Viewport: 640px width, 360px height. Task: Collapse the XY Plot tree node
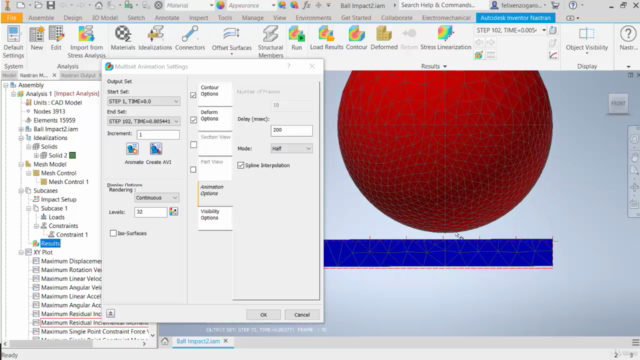21,252
